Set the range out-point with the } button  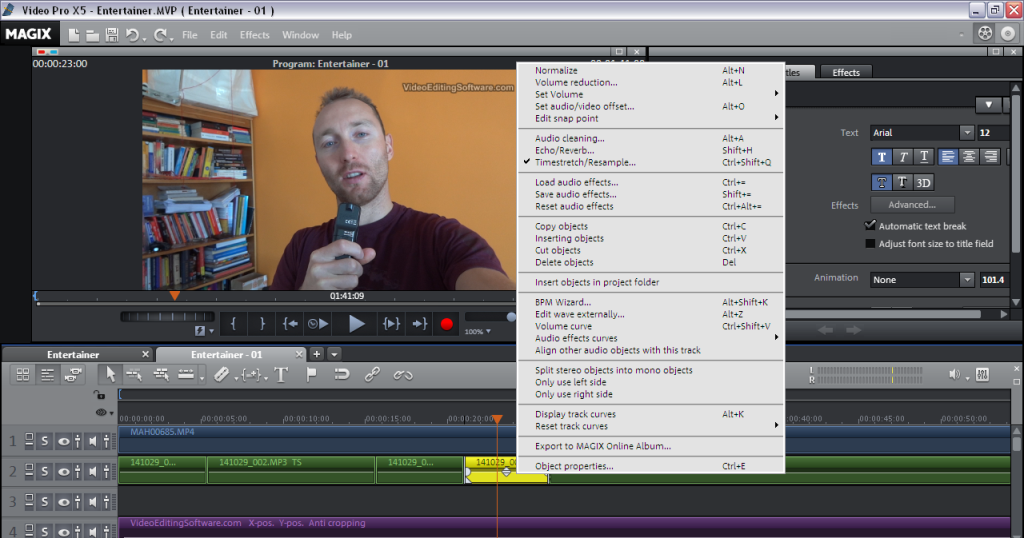pos(262,323)
